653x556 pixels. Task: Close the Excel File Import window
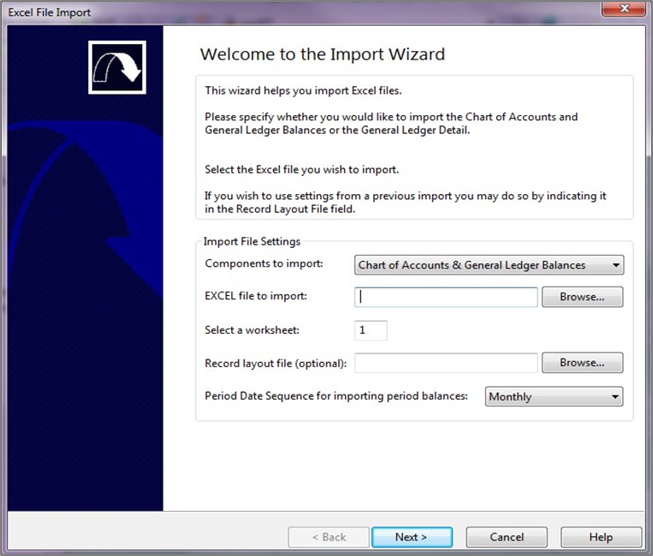pyautogui.click(x=624, y=9)
